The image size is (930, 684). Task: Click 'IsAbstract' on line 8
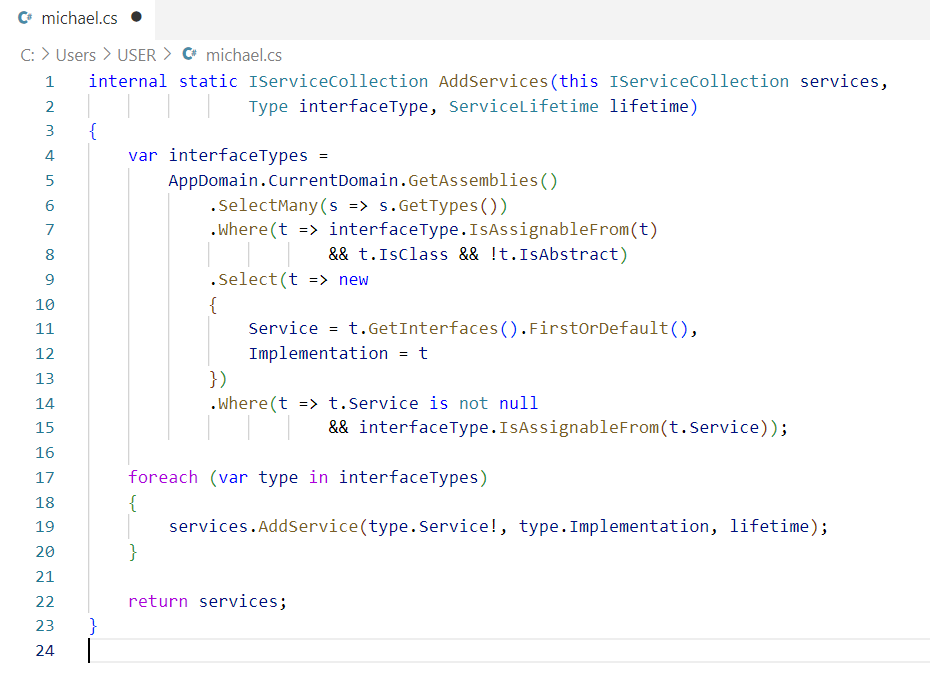point(569,254)
